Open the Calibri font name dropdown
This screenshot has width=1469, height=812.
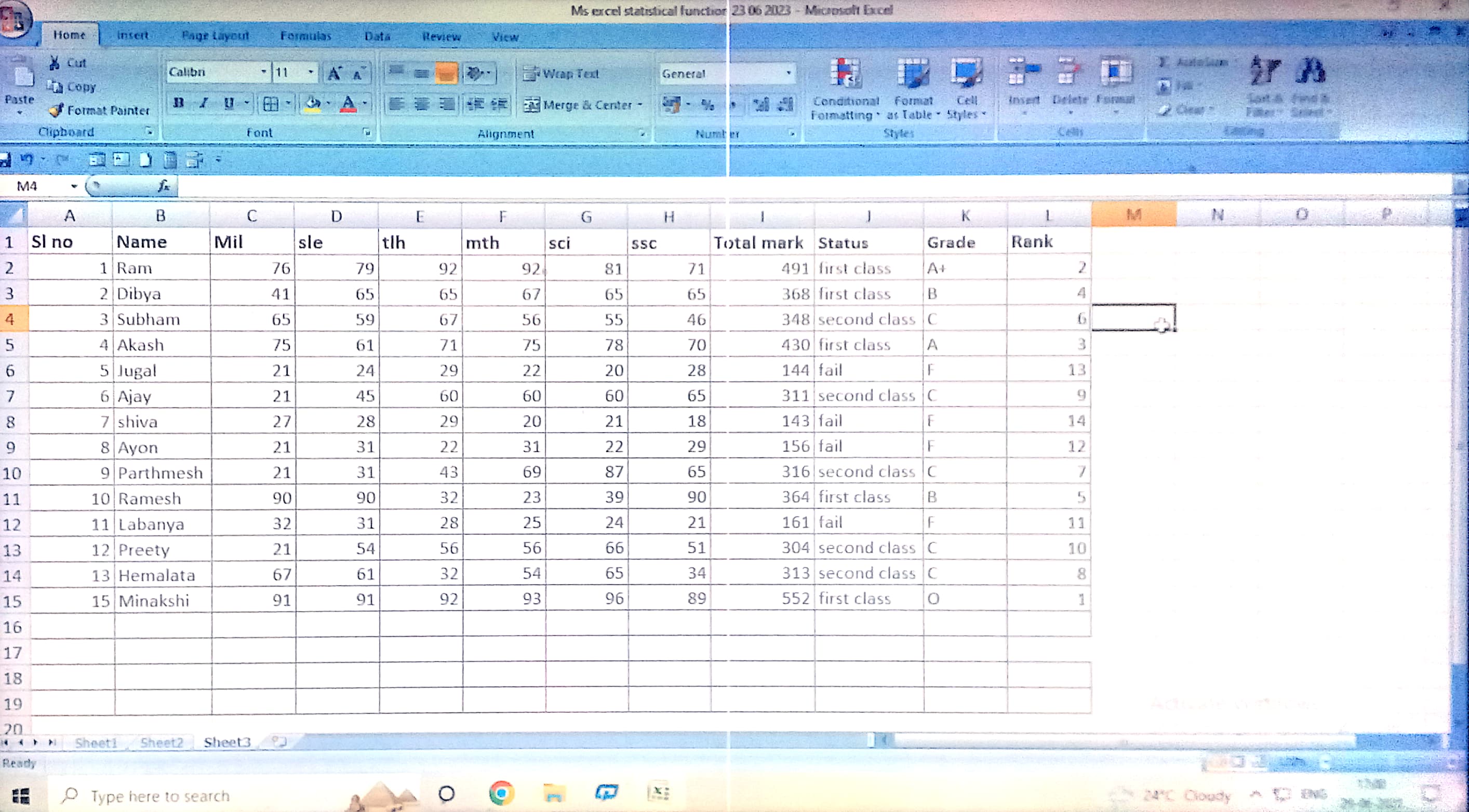tap(263, 72)
